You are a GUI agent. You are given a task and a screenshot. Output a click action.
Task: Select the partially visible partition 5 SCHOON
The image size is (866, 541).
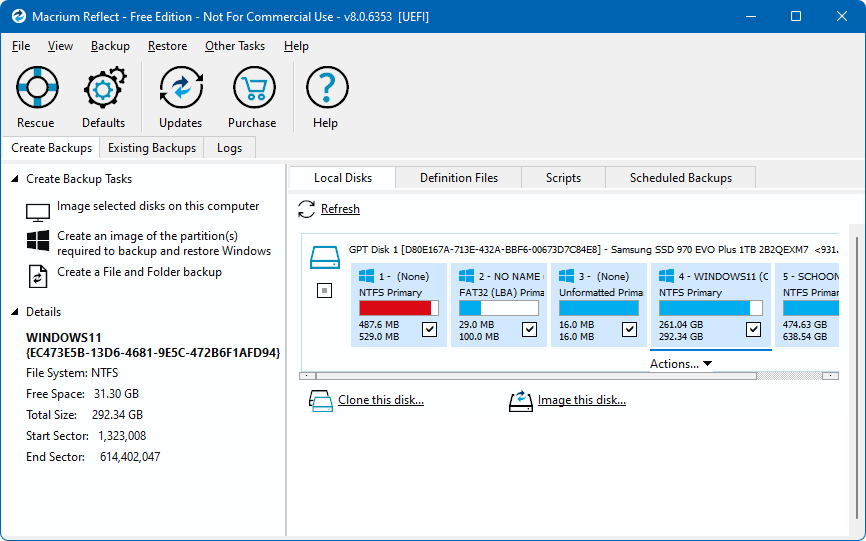[x=807, y=305]
